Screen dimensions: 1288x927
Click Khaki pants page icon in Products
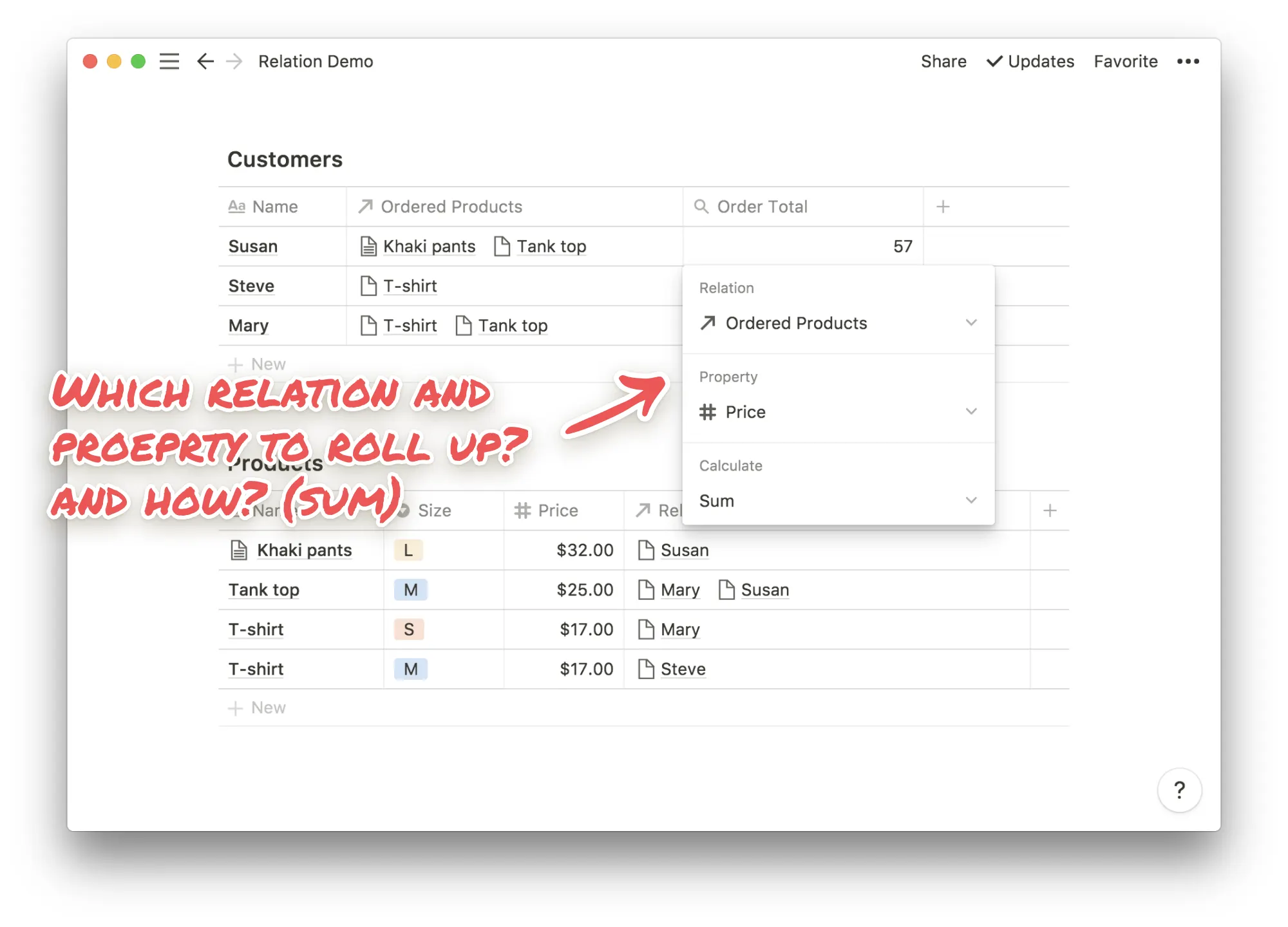point(239,550)
